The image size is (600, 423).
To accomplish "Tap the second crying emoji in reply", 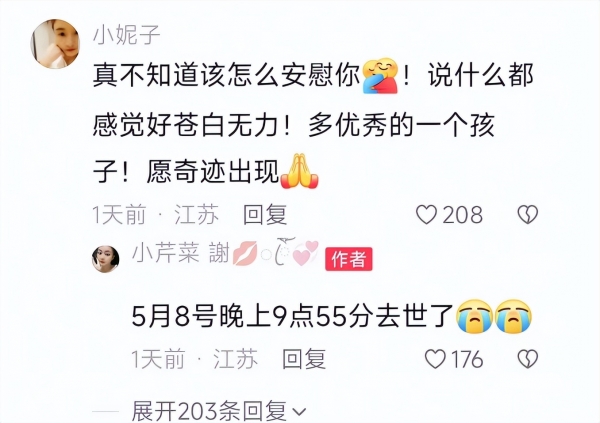I will [514, 316].
